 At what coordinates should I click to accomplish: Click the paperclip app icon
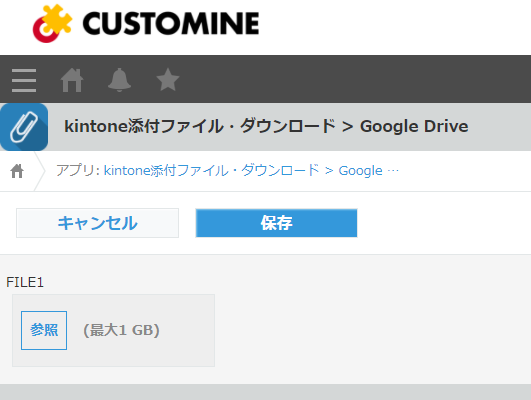pos(24,127)
